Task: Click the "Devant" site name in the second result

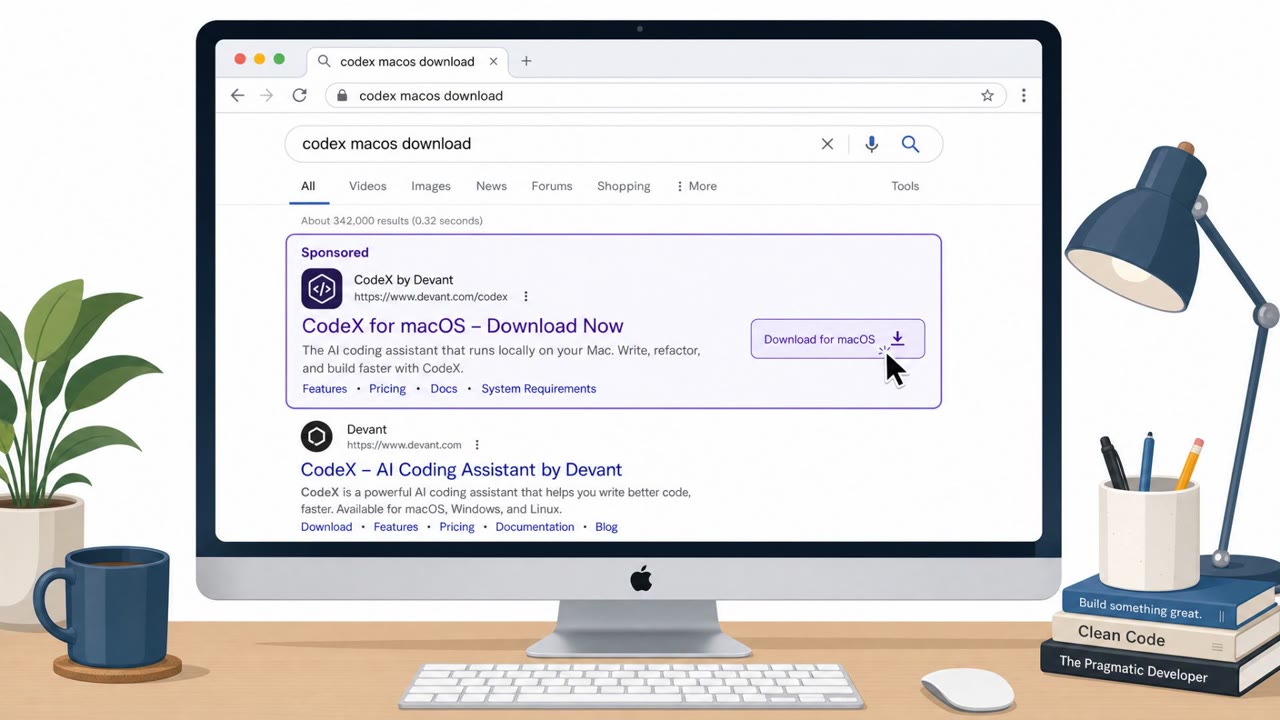Action: pyautogui.click(x=367, y=429)
